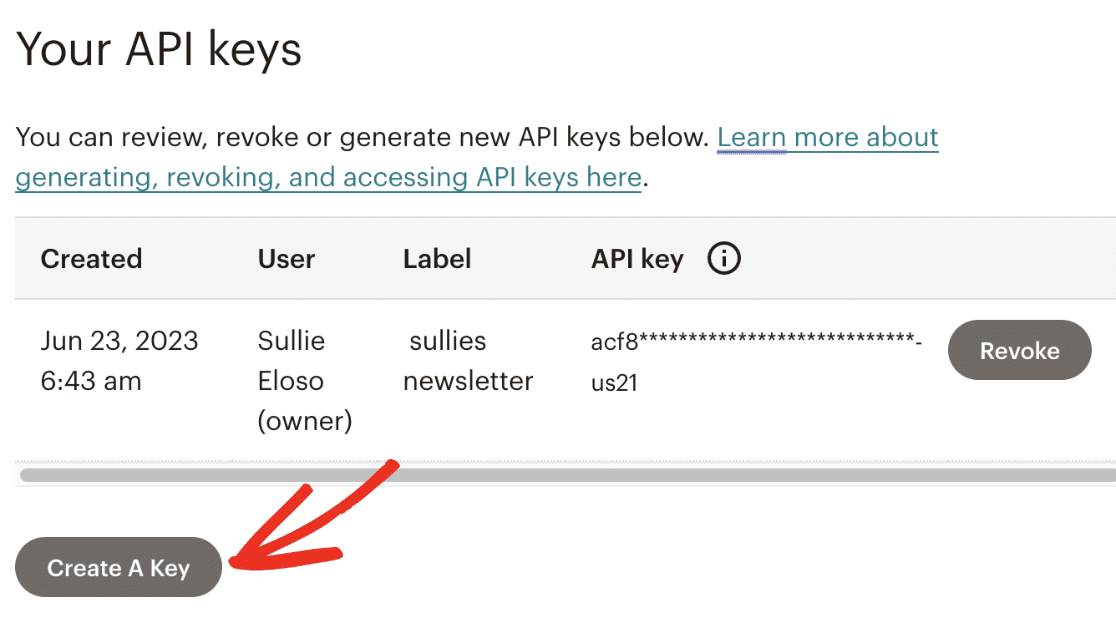Click the 'Your API keys' heading
Viewport: 1116px width, 638px height.
[x=159, y=48]
